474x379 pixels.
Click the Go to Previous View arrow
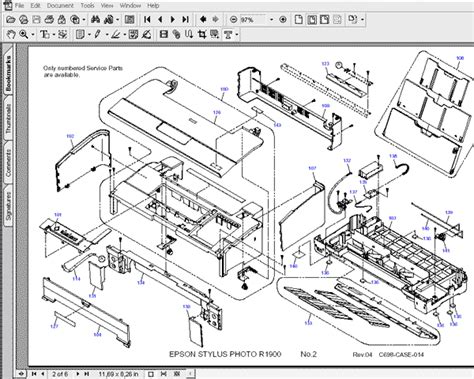click(203, 20)
